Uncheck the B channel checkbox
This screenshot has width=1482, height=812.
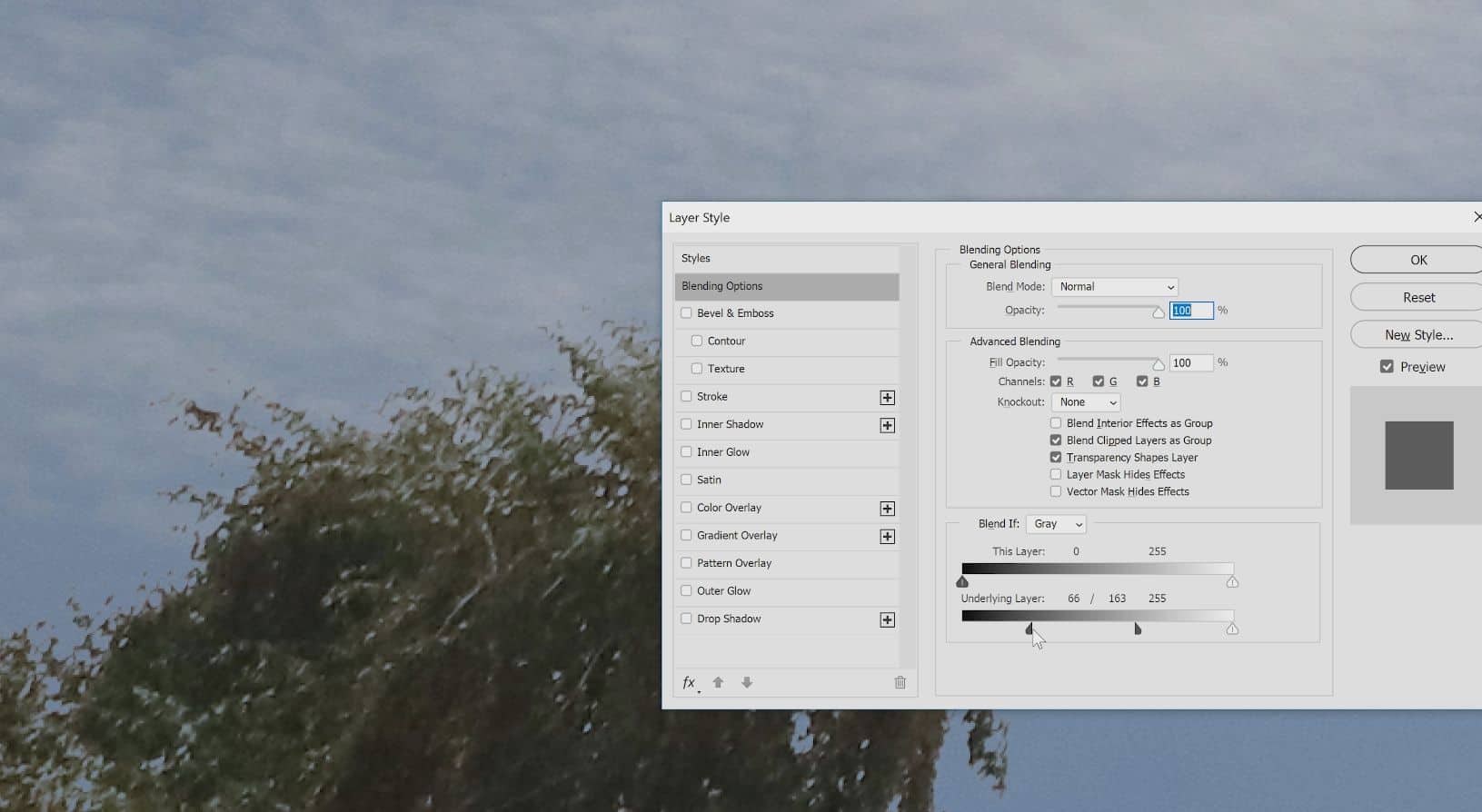point(1142,381)
